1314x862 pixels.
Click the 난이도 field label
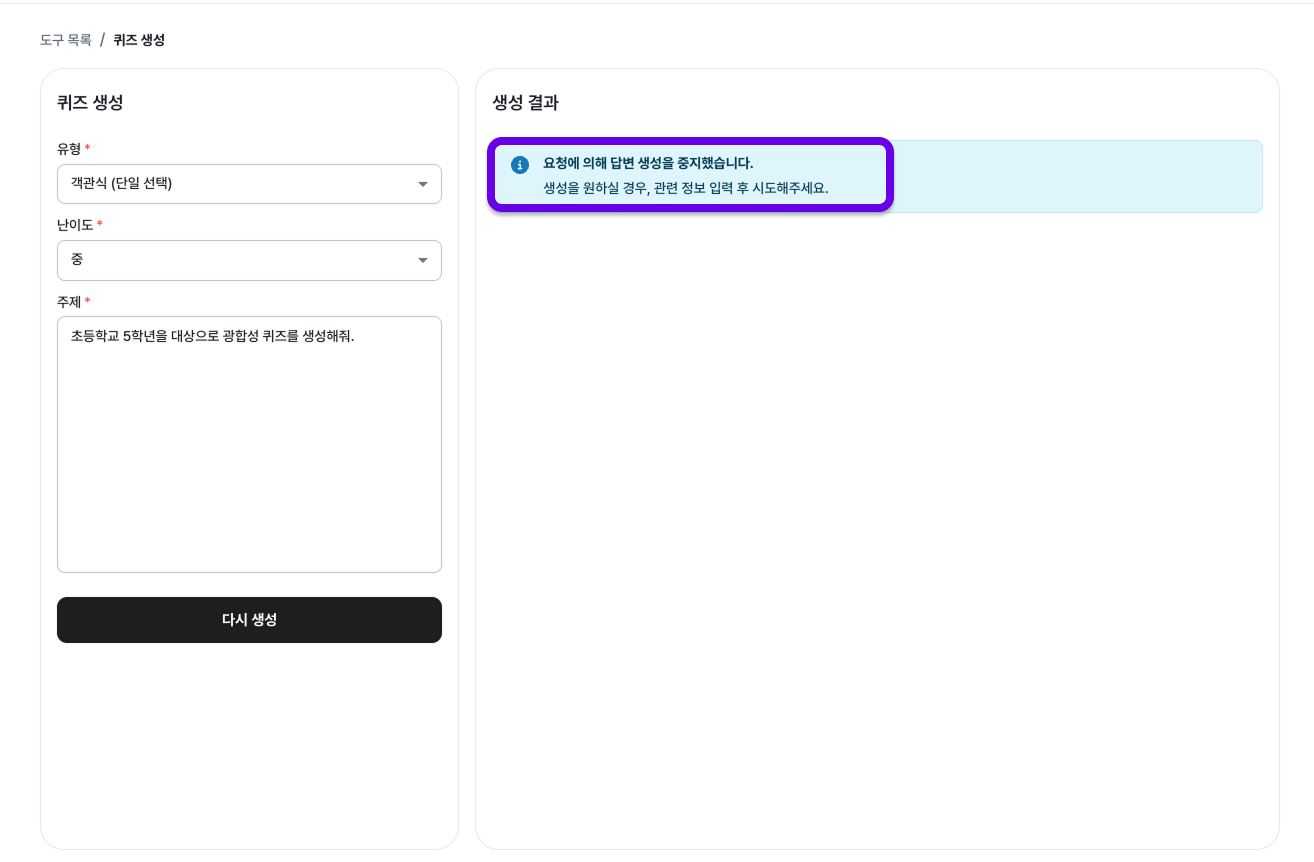click(75, 225)
